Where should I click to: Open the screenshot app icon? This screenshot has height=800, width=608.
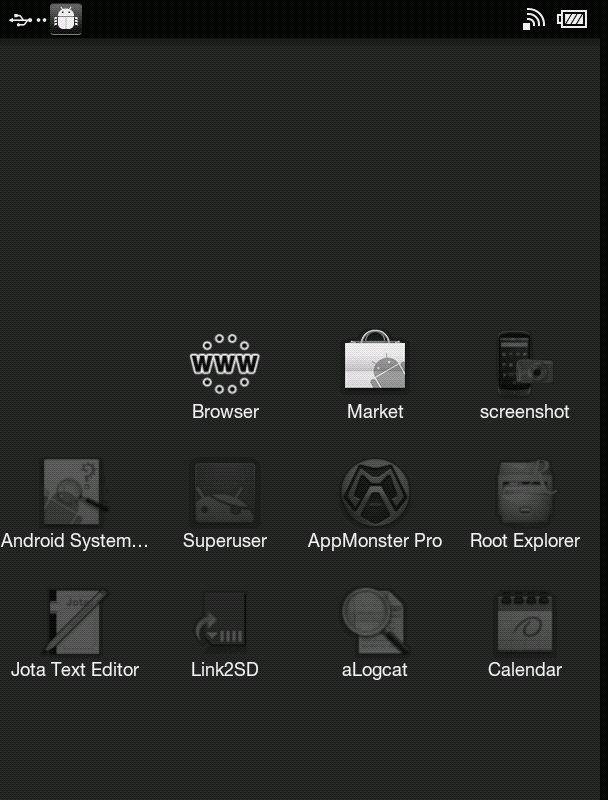(x=525, y=363)
